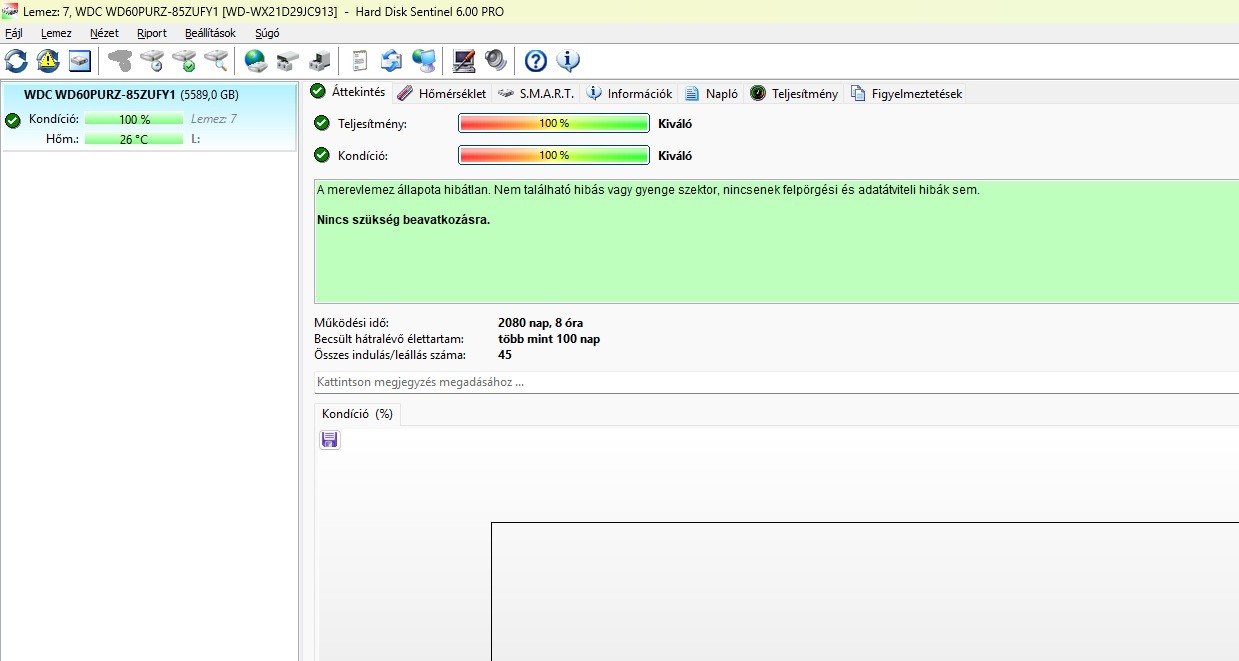Click green check icon beside Teljesítmény
The width and height of the screenshot is (1239, 661).
tap(322, 123)
